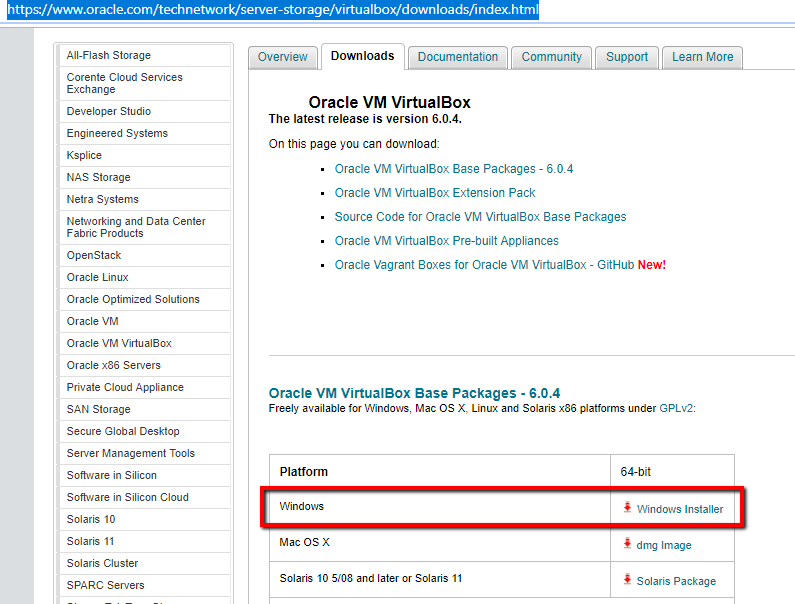795x604 pixels.
Task: Select Secure Global Desktop in the sidebar
Action: (145, 431)
